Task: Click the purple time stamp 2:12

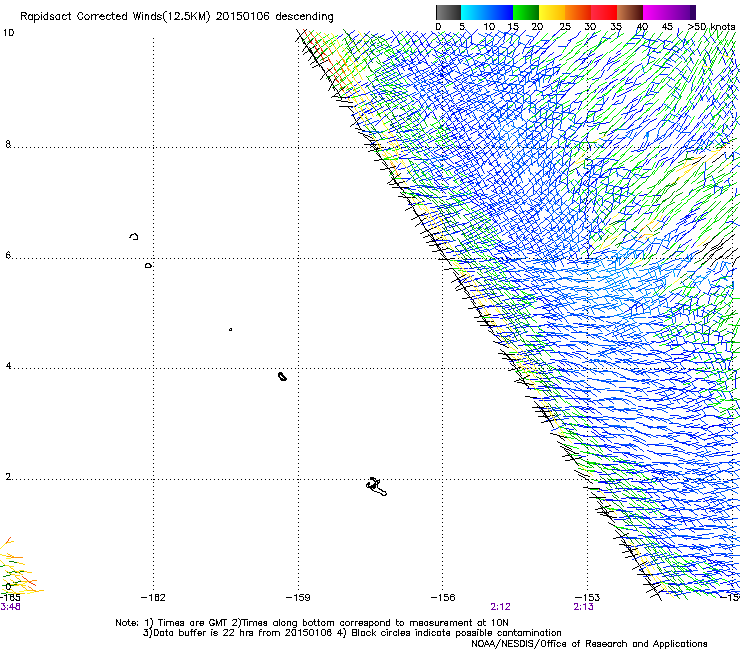Action: point(500,607)
